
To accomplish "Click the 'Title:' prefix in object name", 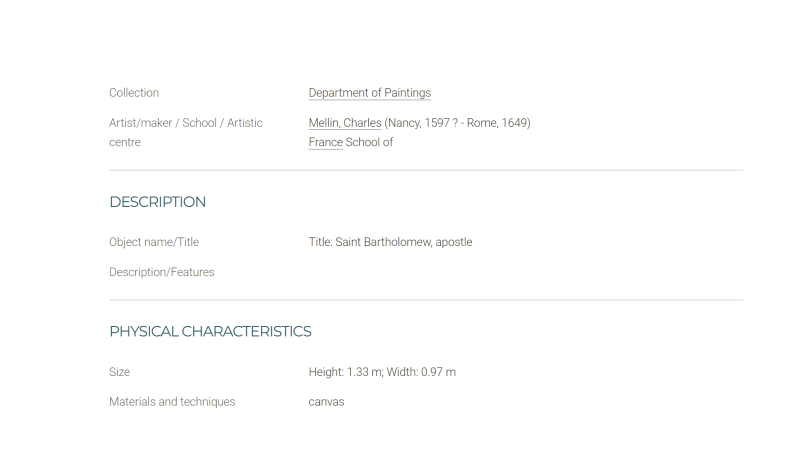I will 320,242.
